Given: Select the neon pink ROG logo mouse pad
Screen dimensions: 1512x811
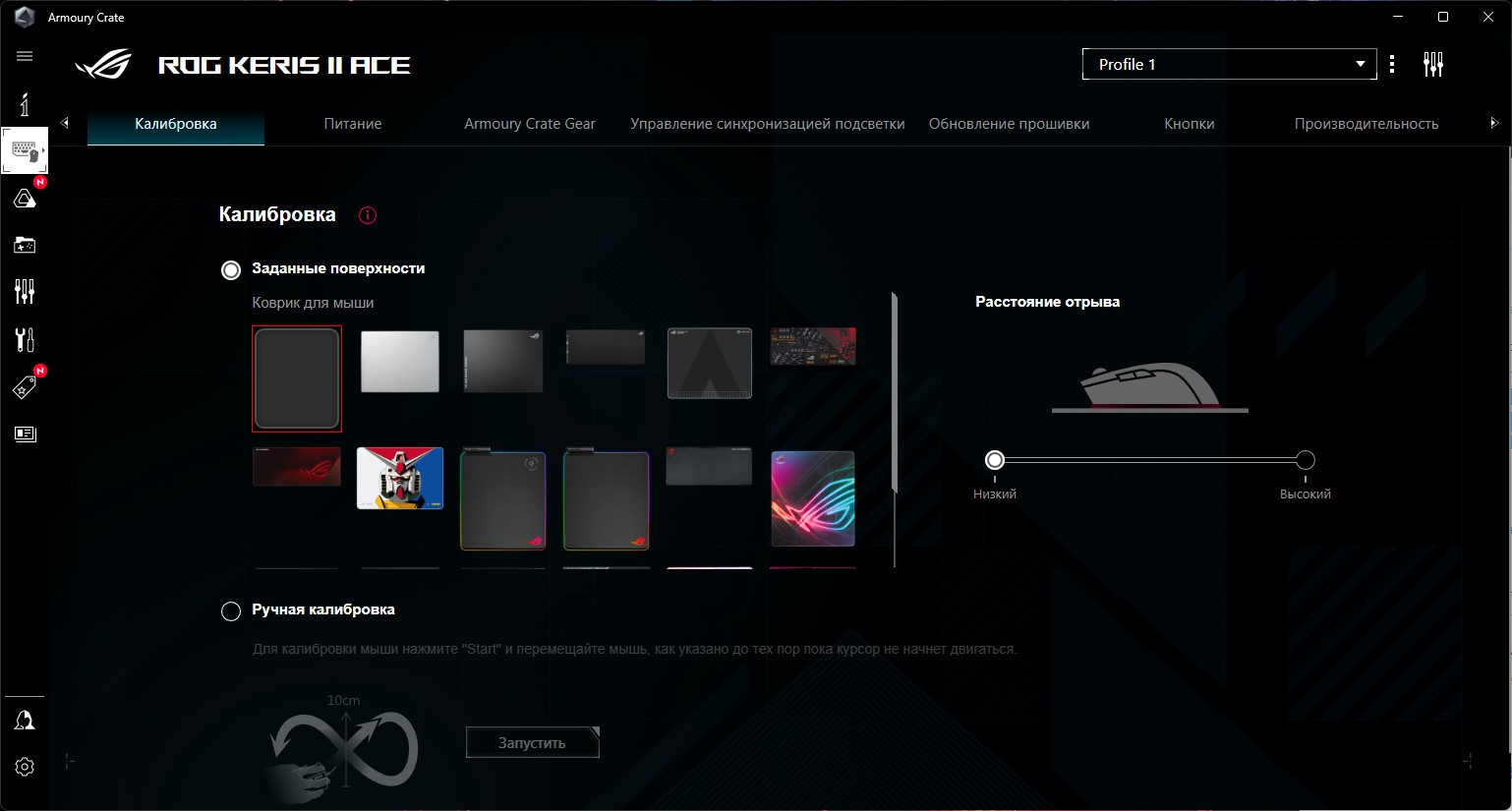Looking at the screenshot, I should pos(813,498).
